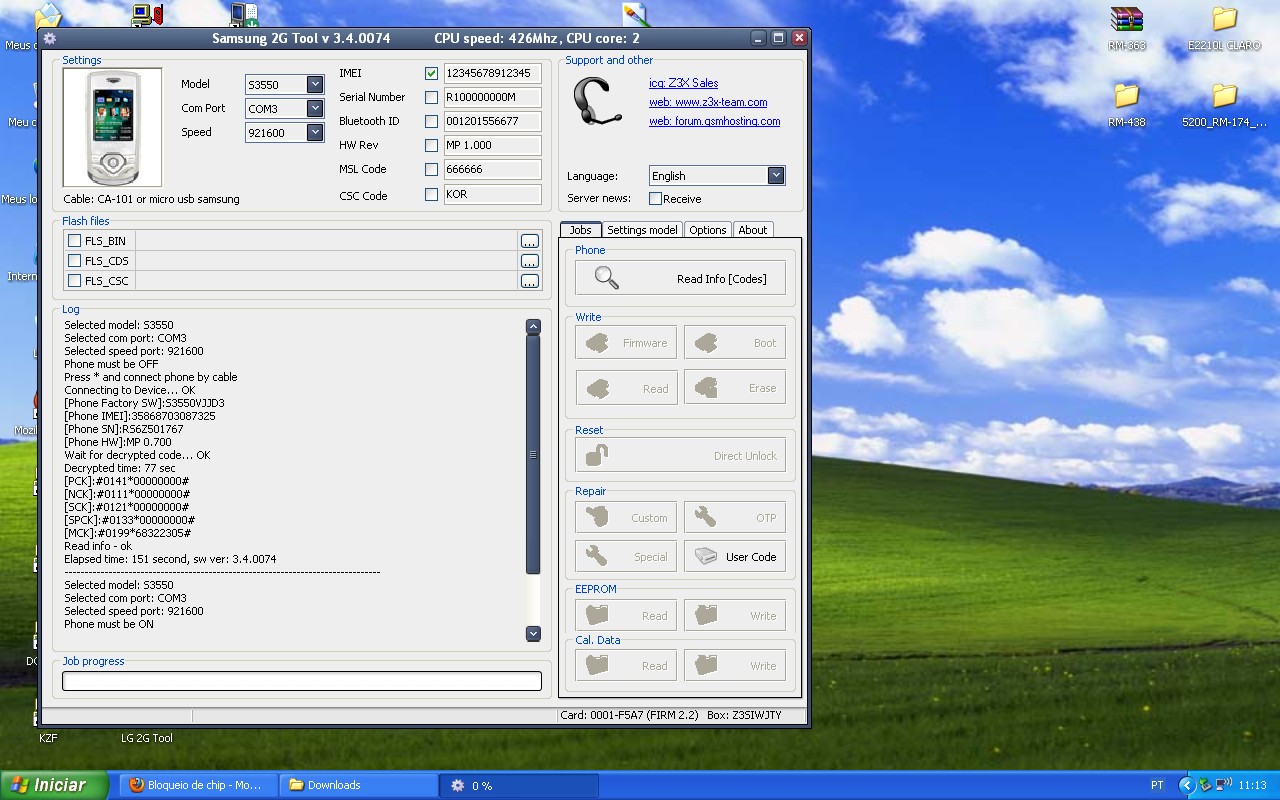Check the FLS_CDS flash file checkbox
Image resolution: width=1280 pixels, height=800 pixels.
74,261
